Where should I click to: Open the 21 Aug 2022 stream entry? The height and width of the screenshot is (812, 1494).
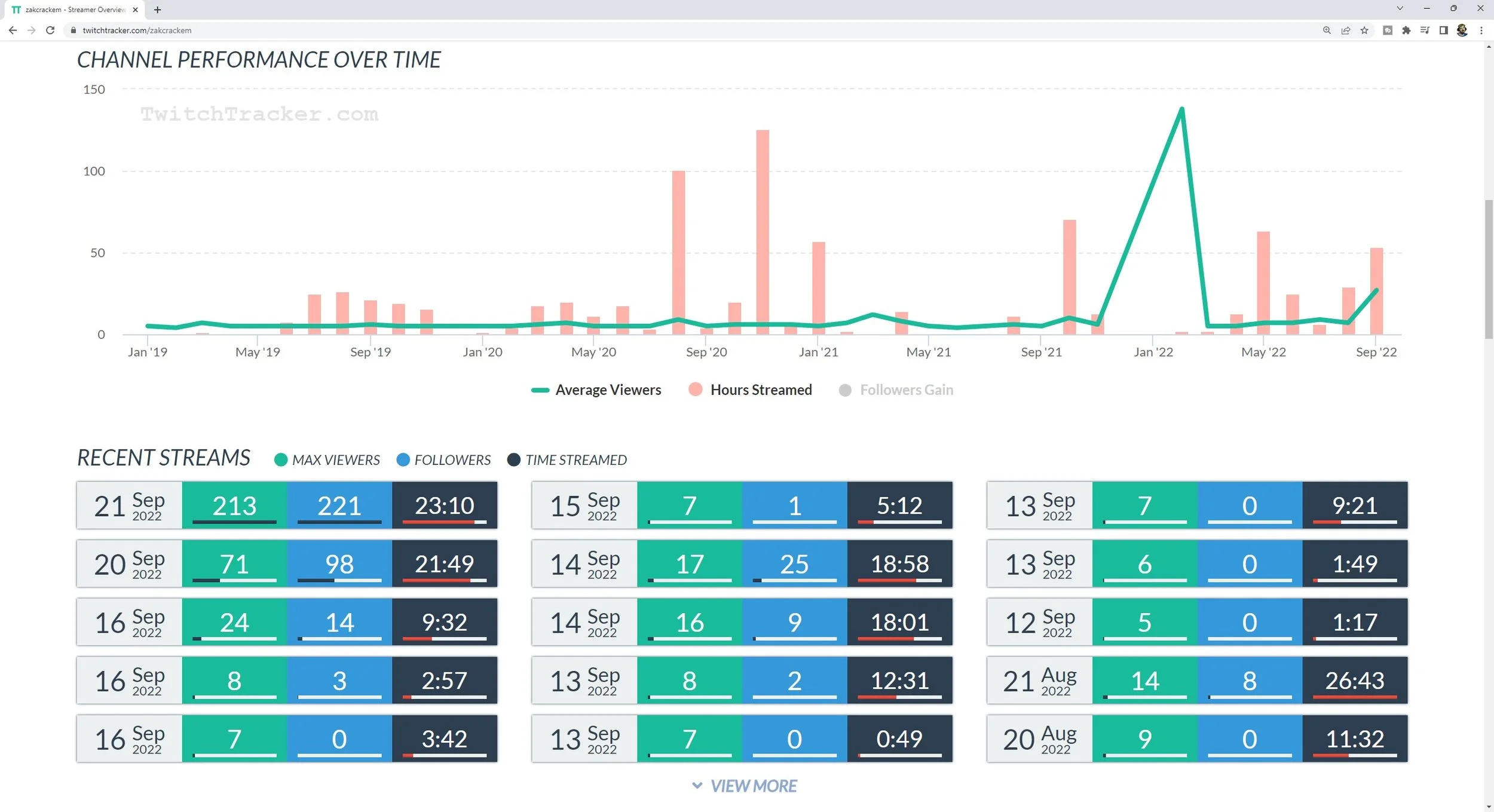tap(1039, 681)
